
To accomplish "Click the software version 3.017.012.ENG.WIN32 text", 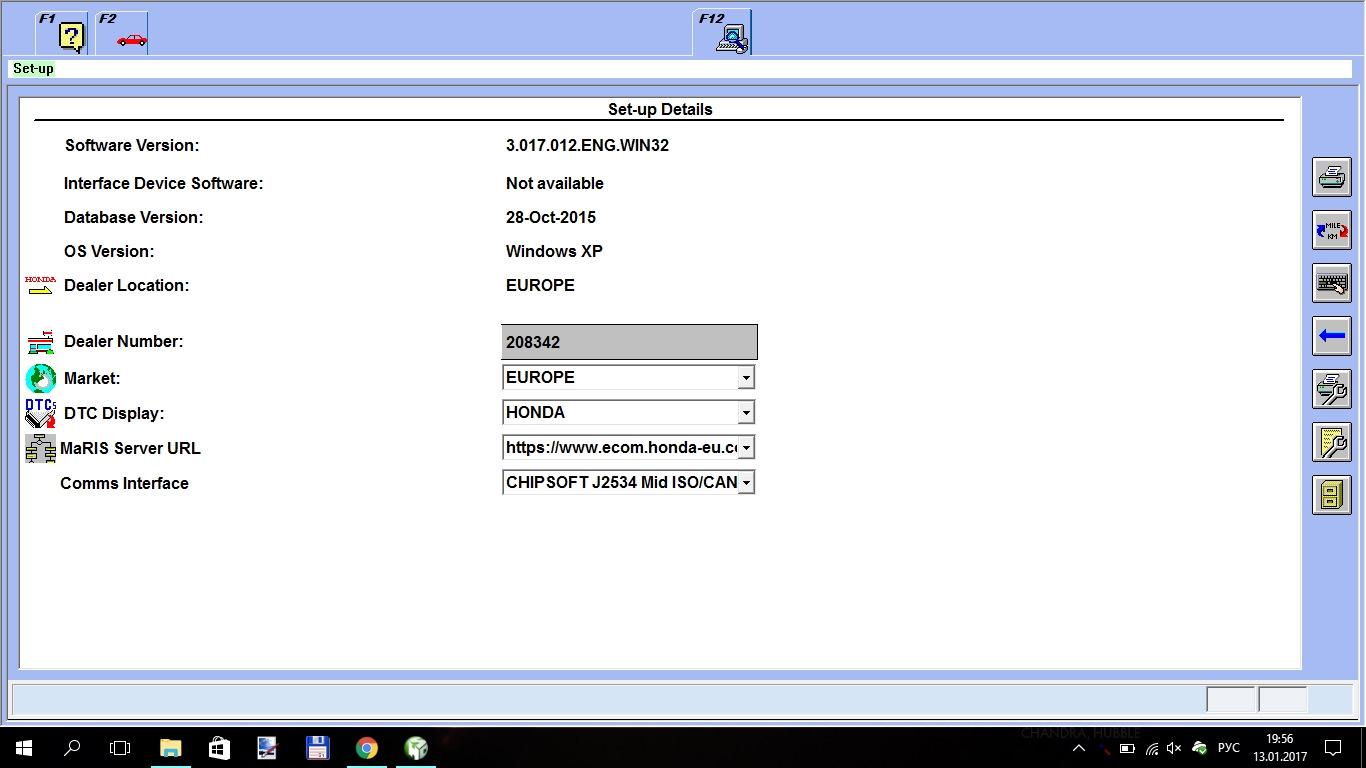I will 587,145.
